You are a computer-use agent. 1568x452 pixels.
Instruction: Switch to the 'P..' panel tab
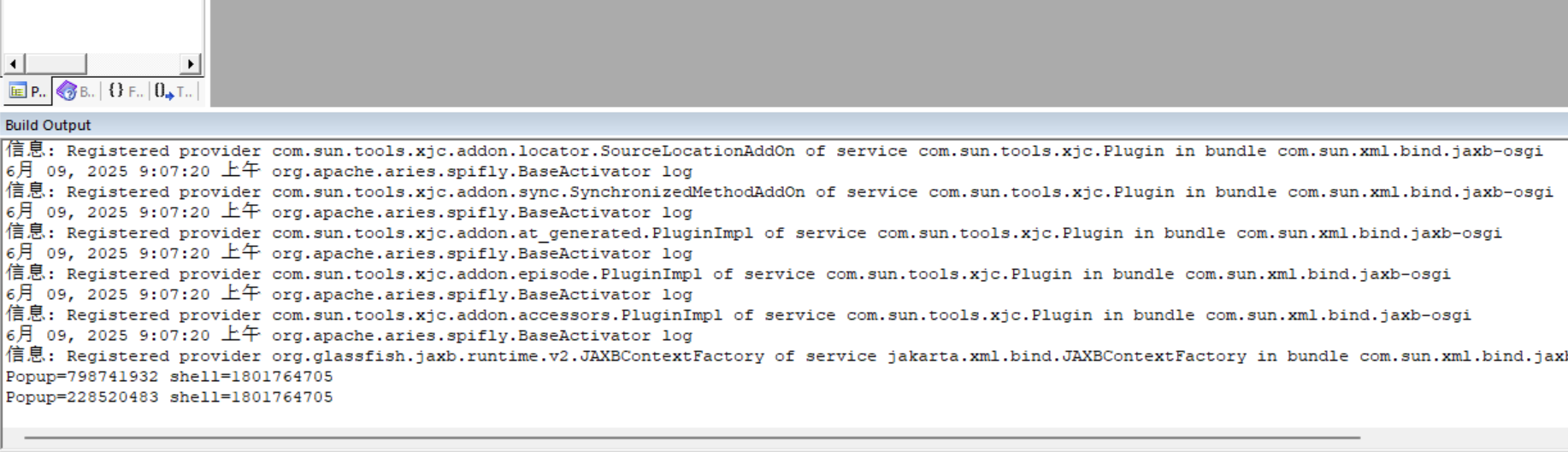27,91
